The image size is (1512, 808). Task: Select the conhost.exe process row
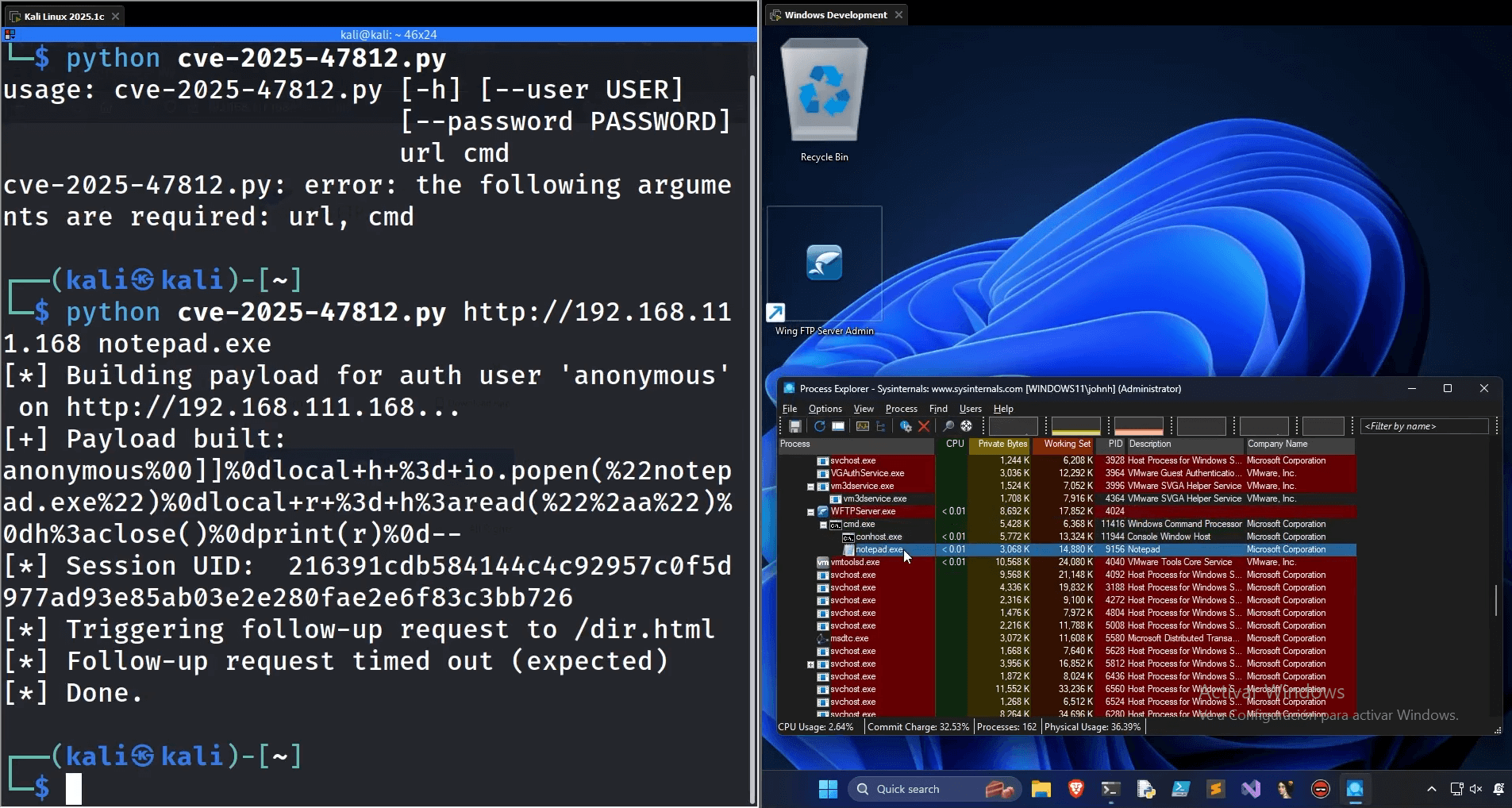[x=1067, y=537]
